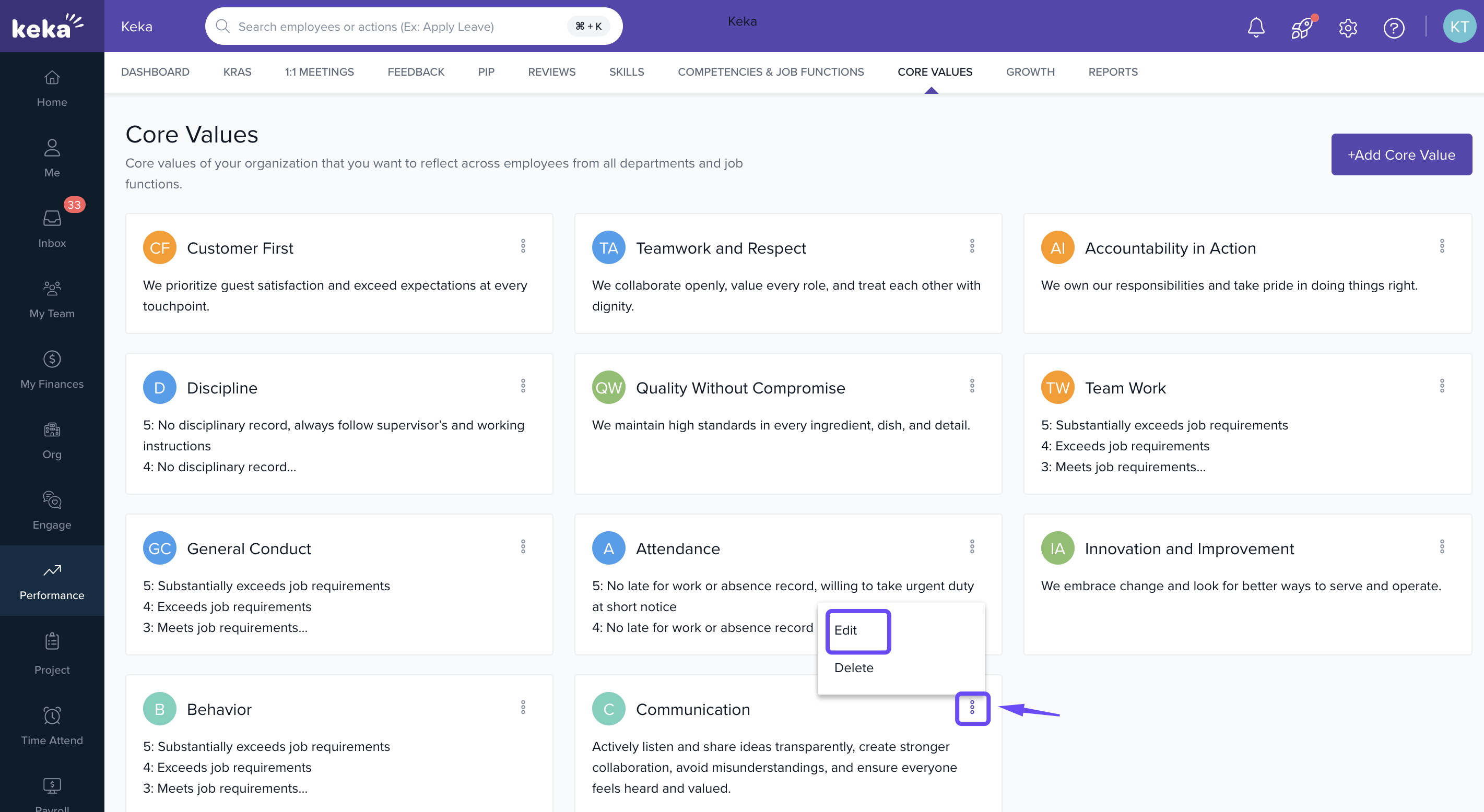
Task: Expand Quality Without Compromise options menu
Action: coord(972,386)
